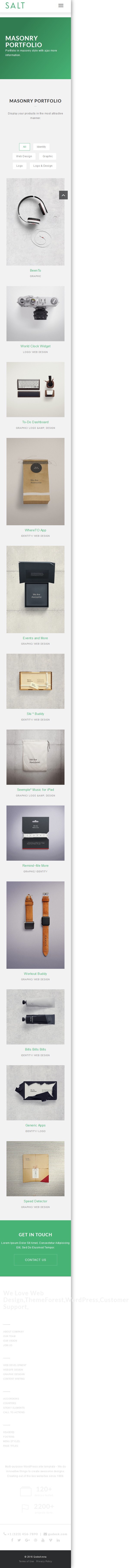Viewport: 129px width, 1568px height.
Task: Open the hamburger menu icon
Action: click(61, 5)
